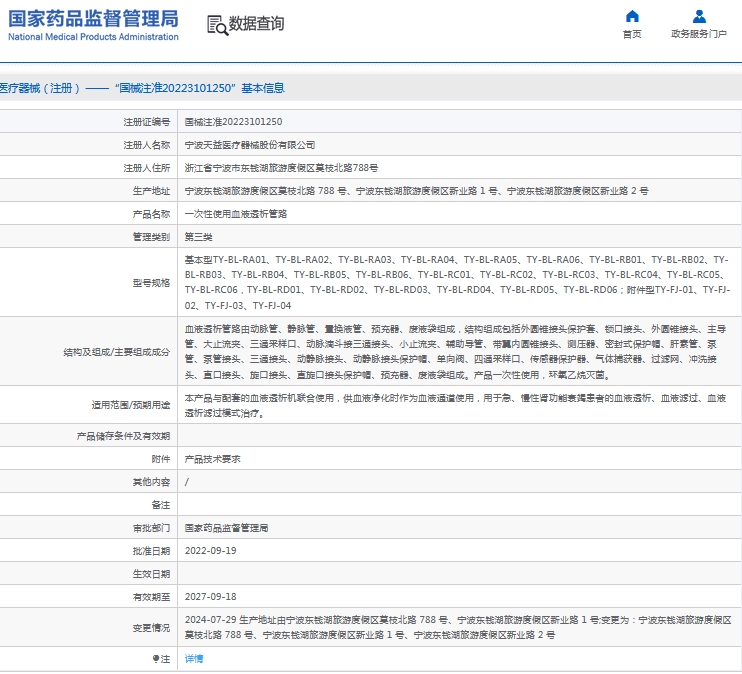Click the 产品名称 row label
Image resolution: width=742 pixels, height=674 pixels.
[151, 214]
